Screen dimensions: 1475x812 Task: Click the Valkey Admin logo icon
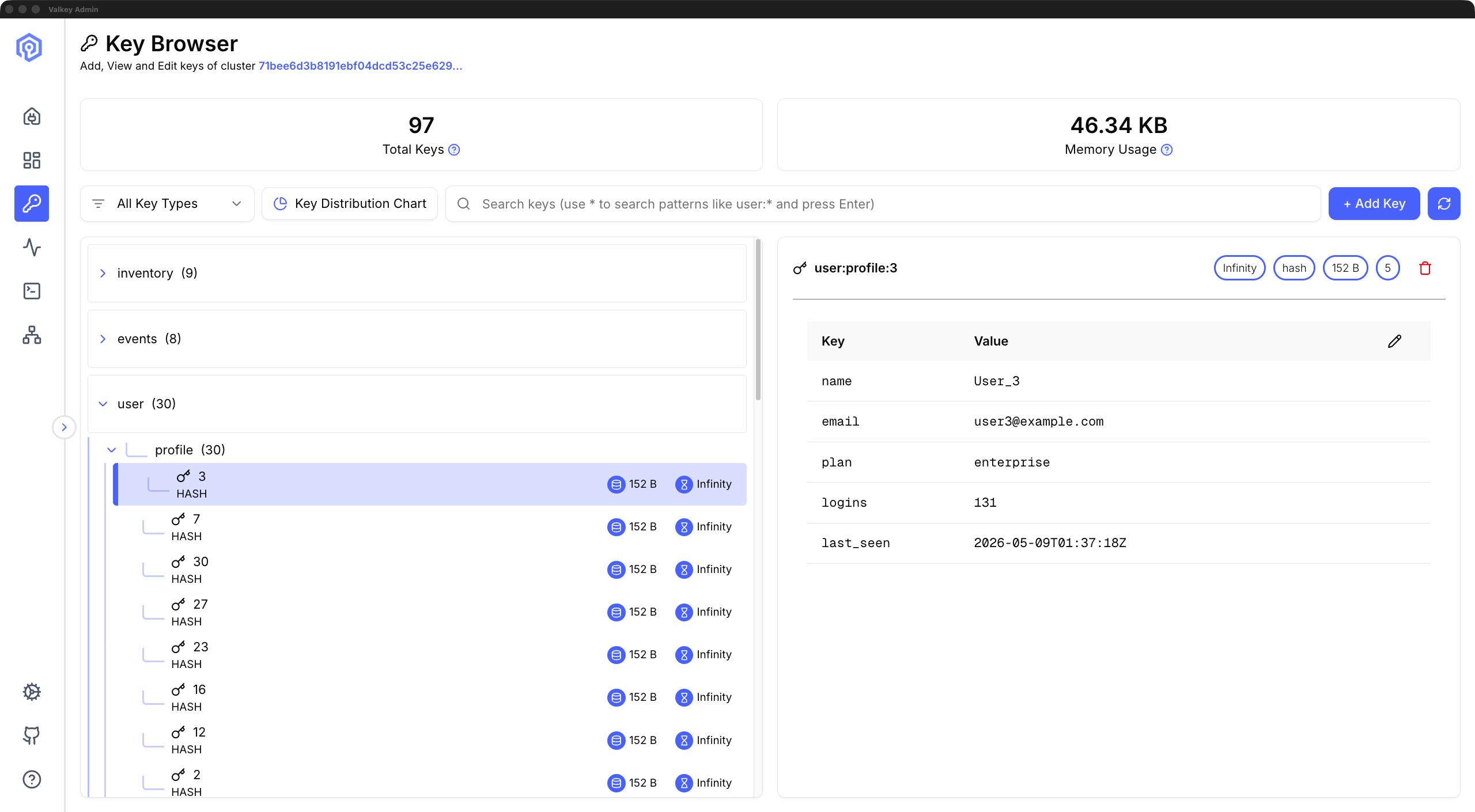[x=29, y=47]
